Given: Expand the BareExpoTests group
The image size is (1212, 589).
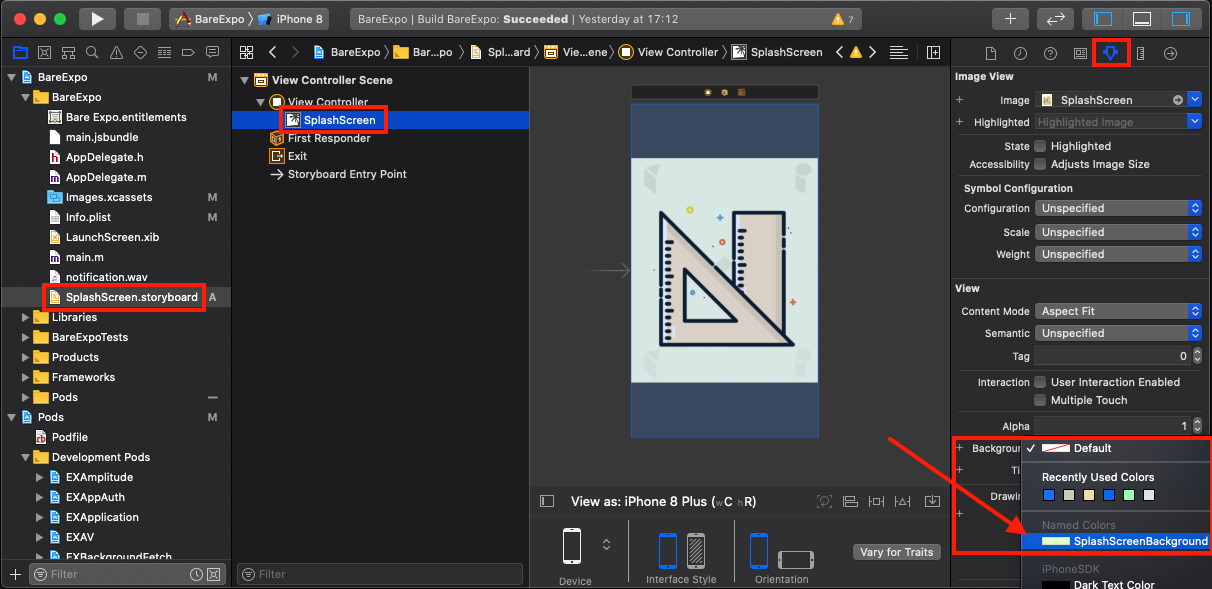Looking at the screenshot, I should [26, 337].
